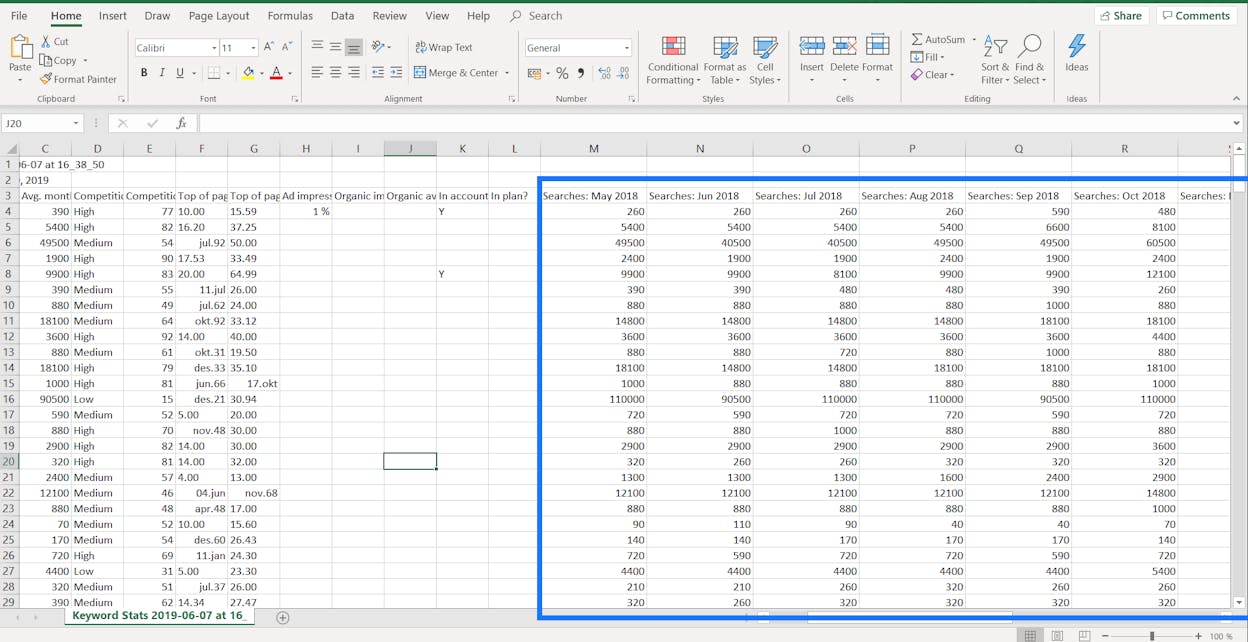Click the Paste clipboard icon

pos(20,48)
